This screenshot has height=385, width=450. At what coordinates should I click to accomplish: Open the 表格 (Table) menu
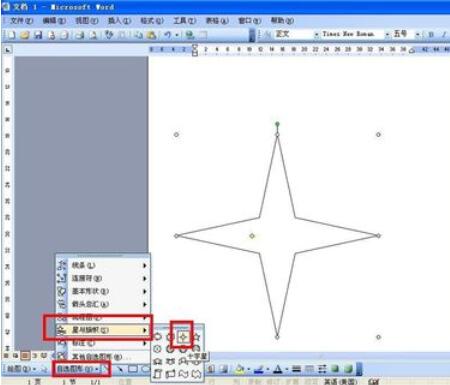coord(217,21)
